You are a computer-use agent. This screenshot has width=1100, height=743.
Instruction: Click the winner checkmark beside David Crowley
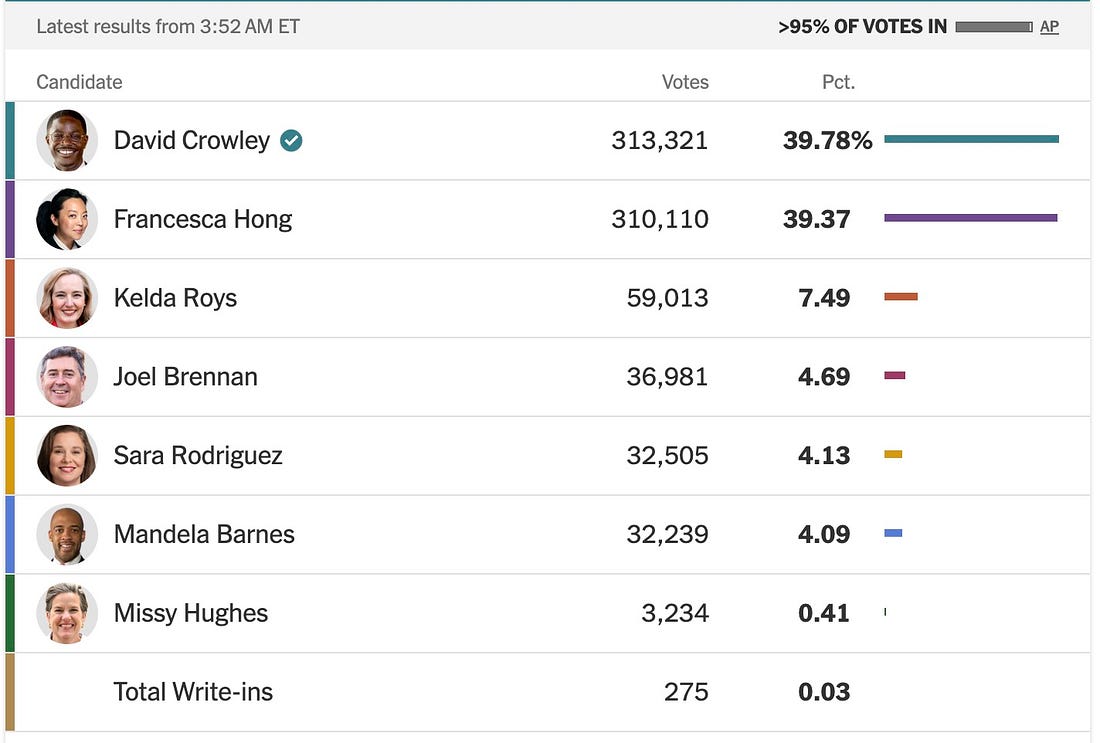point(291,141)
